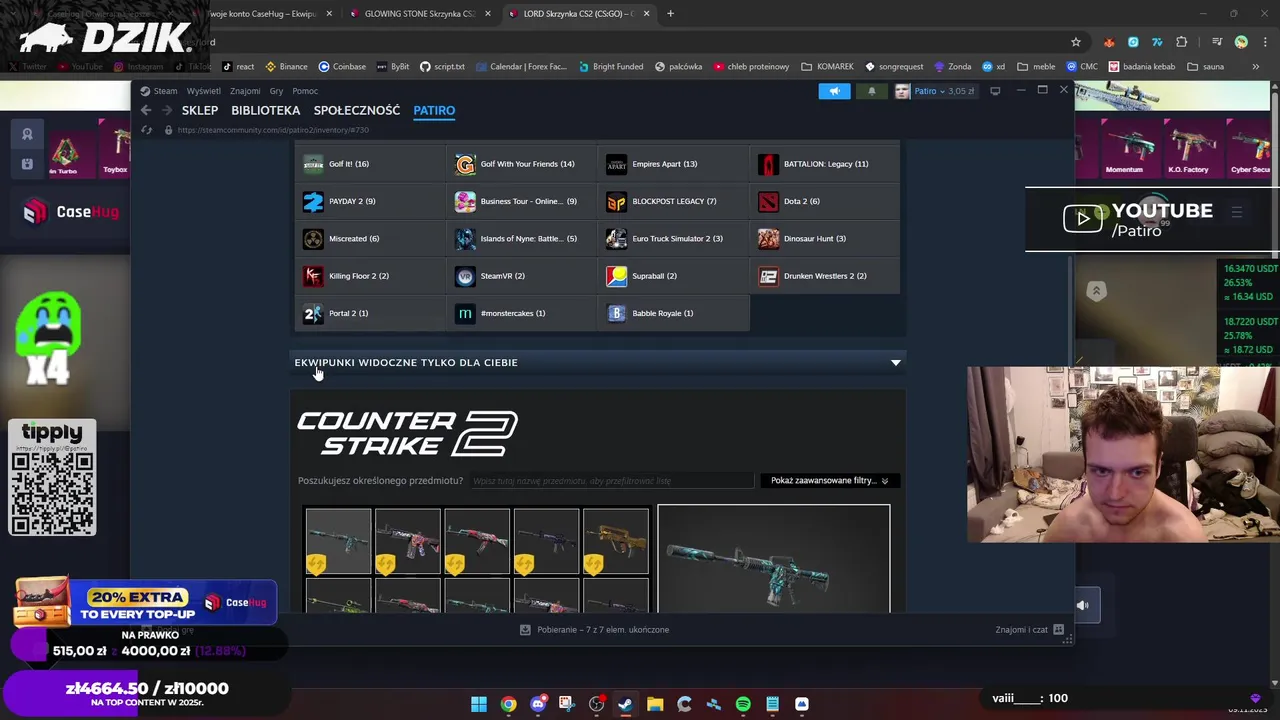Select Dinosaur Hunt (3) inventory
1280x720 pixels.
pos(826,239)
